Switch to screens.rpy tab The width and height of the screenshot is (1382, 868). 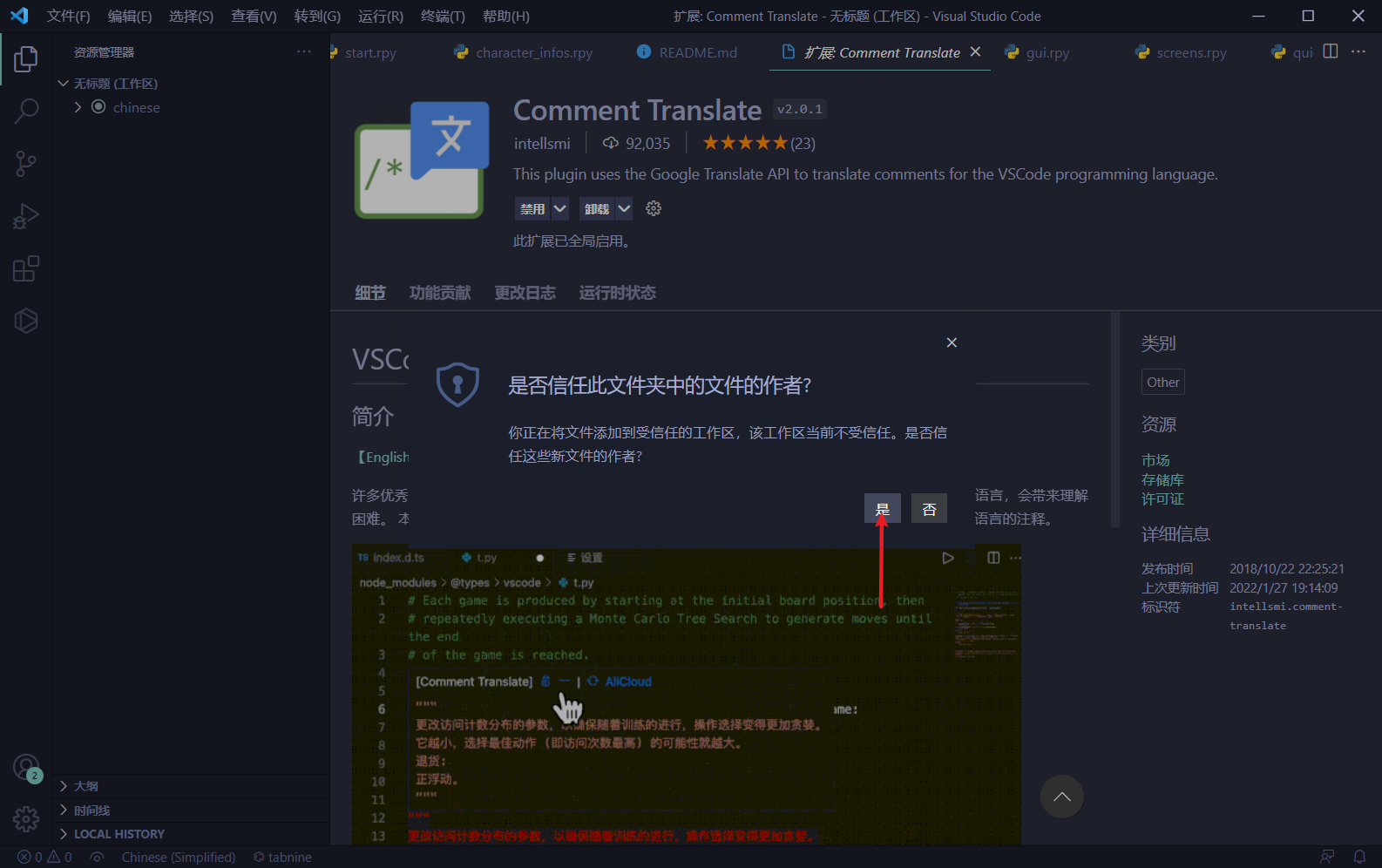pyautogui.click(x=1190, y=52)
